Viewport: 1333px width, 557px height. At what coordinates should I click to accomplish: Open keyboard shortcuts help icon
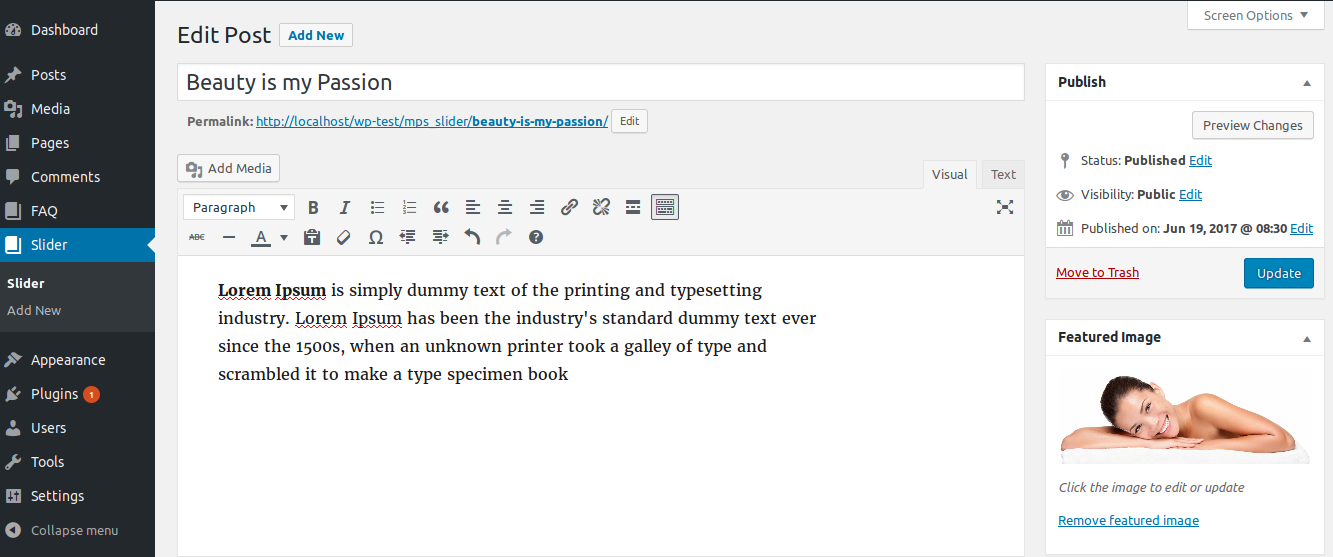tap(536, 237)
